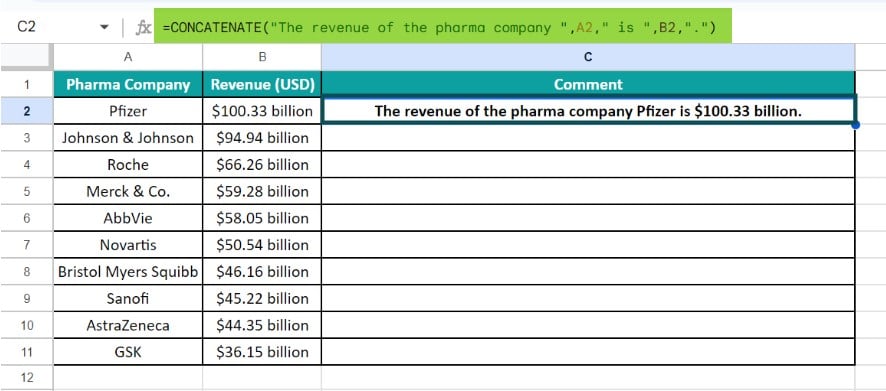Image resolution: width=886 pixels, height=391 pixels.
Task: Select the empty comment cell beside AstraZeneca
Action: coord(588,325)
